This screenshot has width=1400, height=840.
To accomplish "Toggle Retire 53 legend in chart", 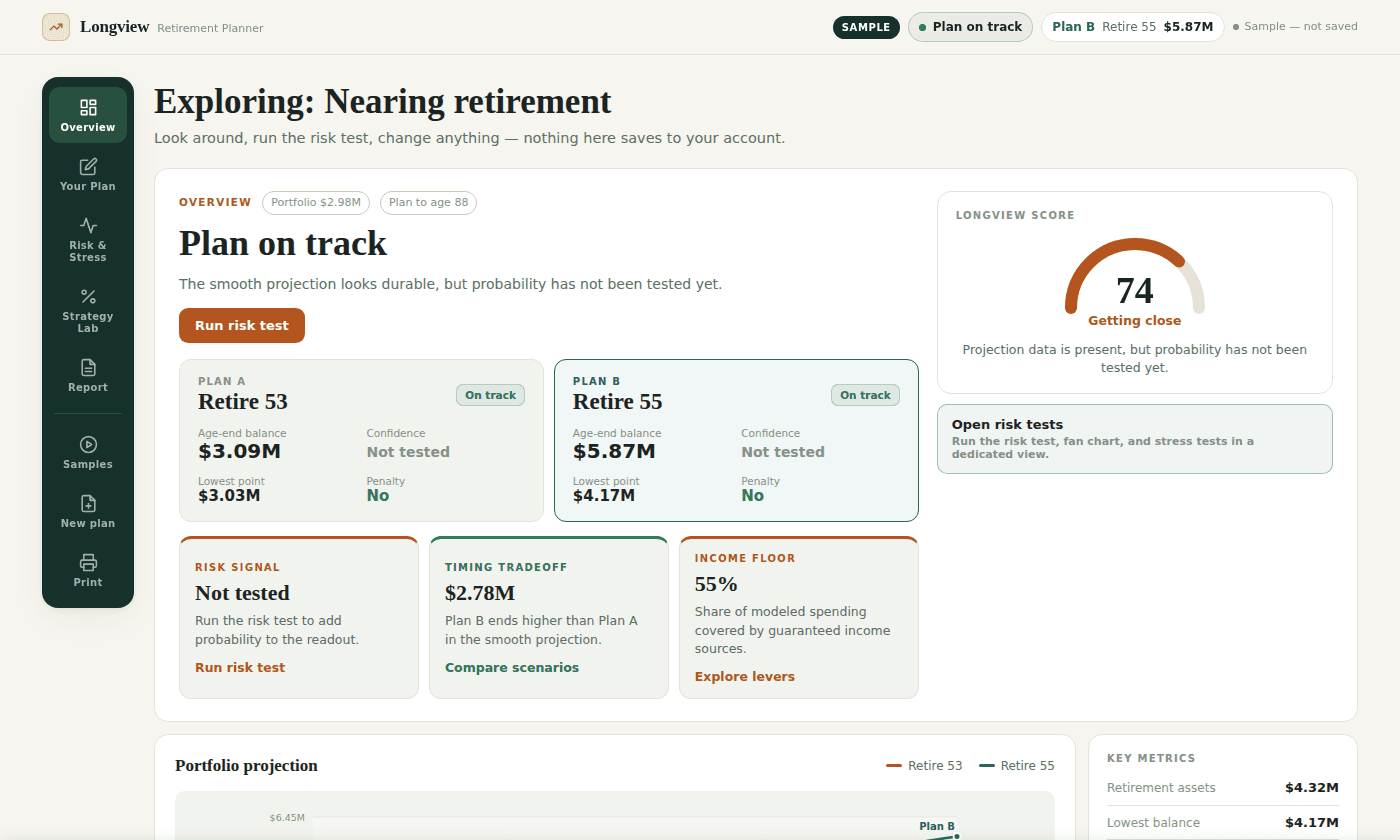I will click(924, 766).
